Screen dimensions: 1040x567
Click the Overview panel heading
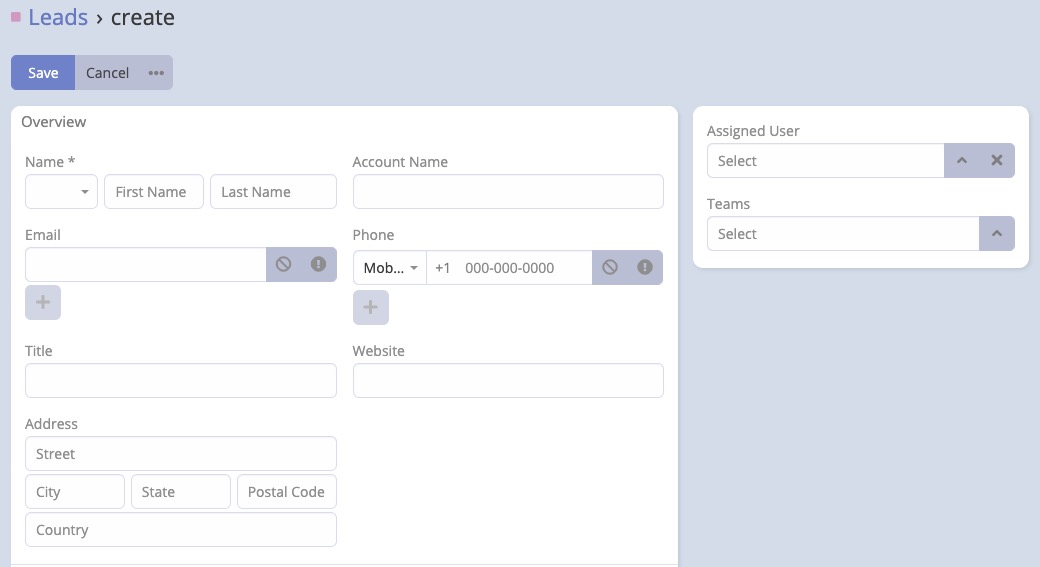pyautogui.click(x=54, y=122)
